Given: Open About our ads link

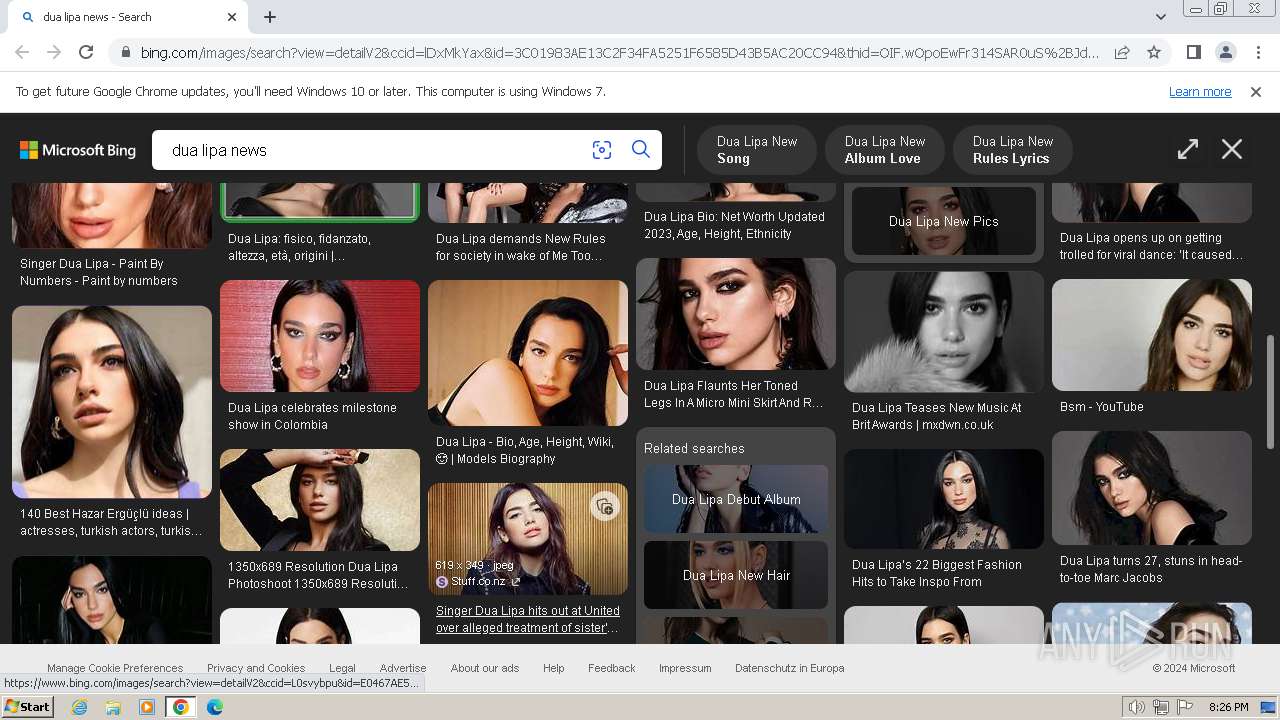Looking at the screenshot, I should tap(485, 668).
